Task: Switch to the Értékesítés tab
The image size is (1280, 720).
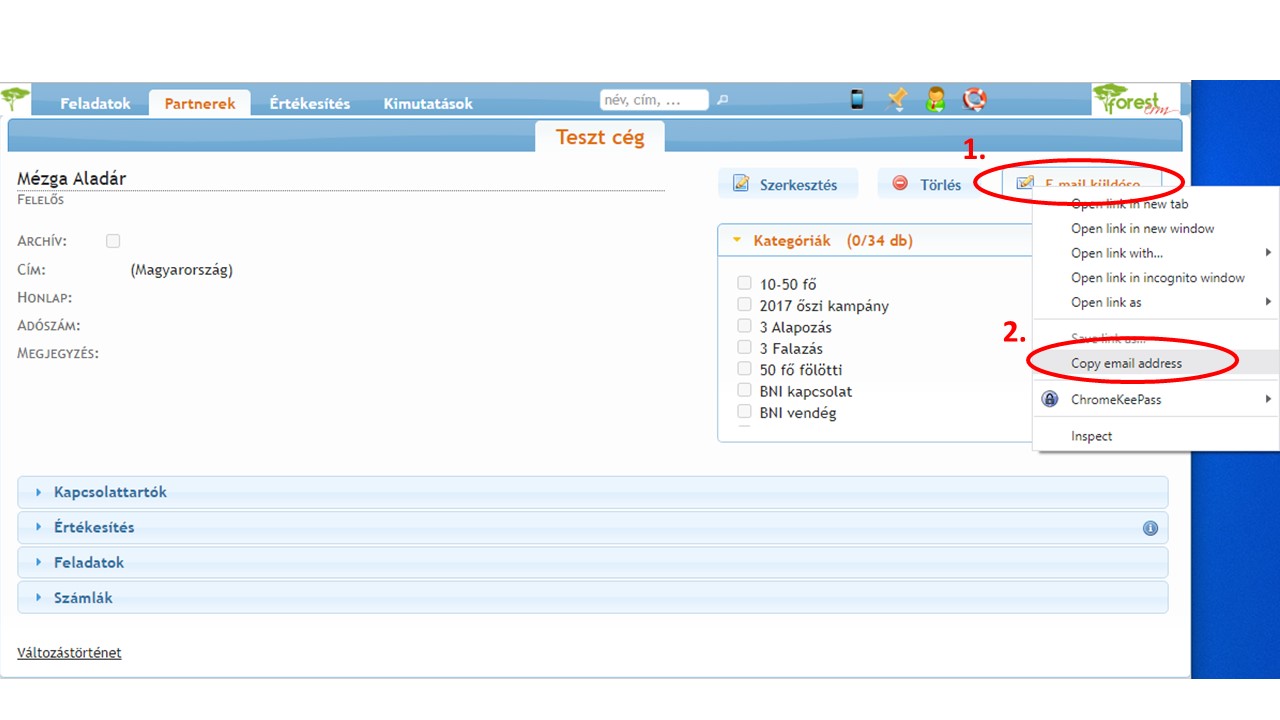Action: 309,103
